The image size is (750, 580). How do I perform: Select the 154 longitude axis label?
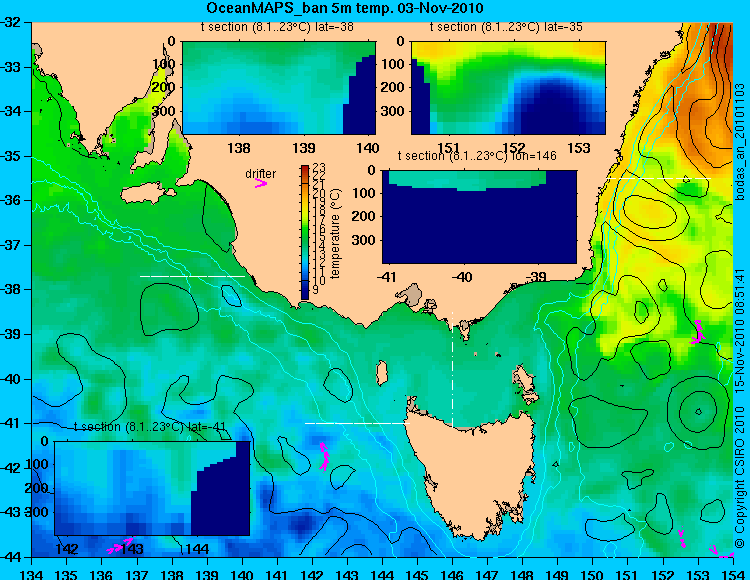[x=733, y=574]
